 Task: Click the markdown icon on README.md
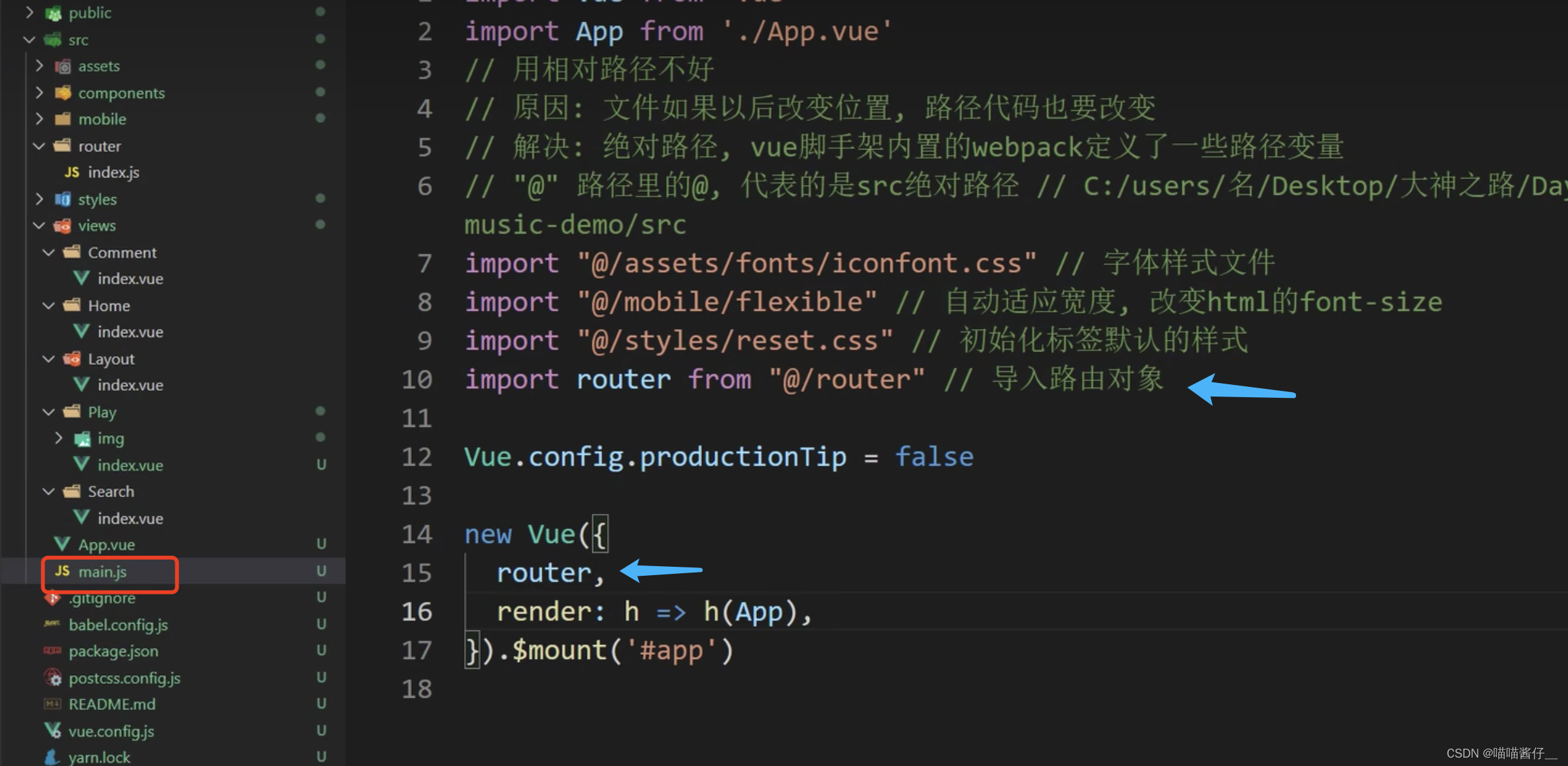53,704
